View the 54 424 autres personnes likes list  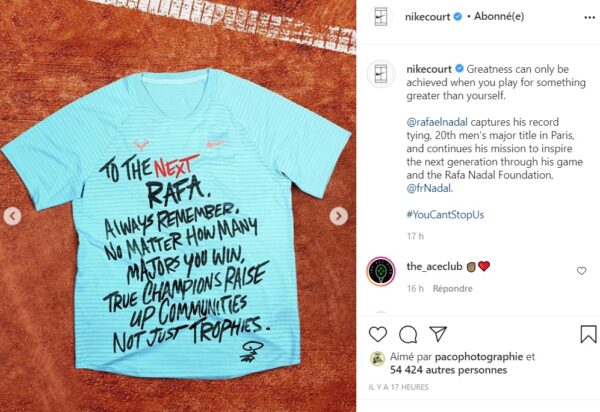point(448,370)
